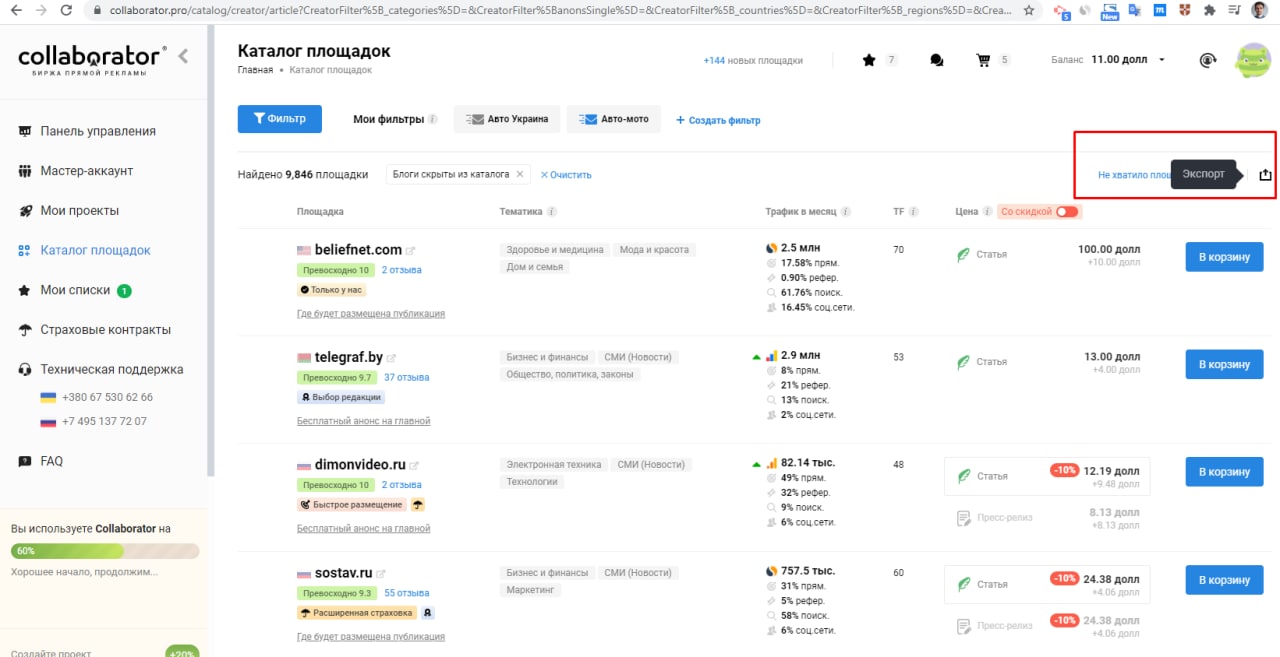Open the browser Extensions puzzle icon
The image size is (1280, 657).
click(1211, 10)
